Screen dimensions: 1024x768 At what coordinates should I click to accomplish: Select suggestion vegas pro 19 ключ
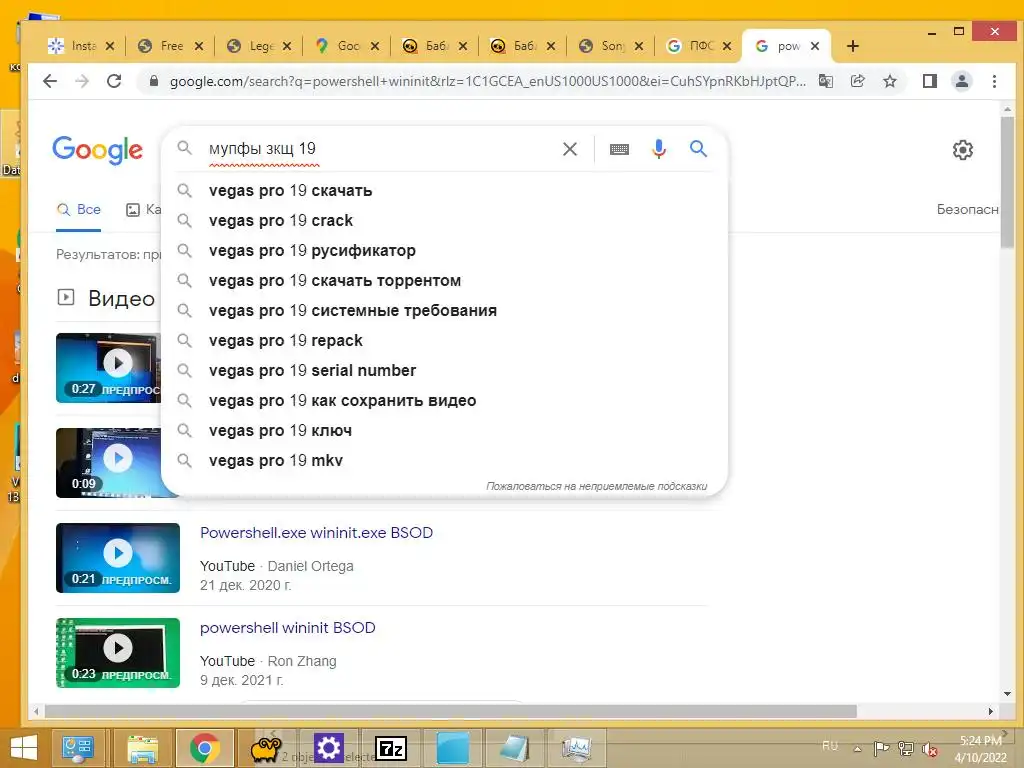(444, 431)
